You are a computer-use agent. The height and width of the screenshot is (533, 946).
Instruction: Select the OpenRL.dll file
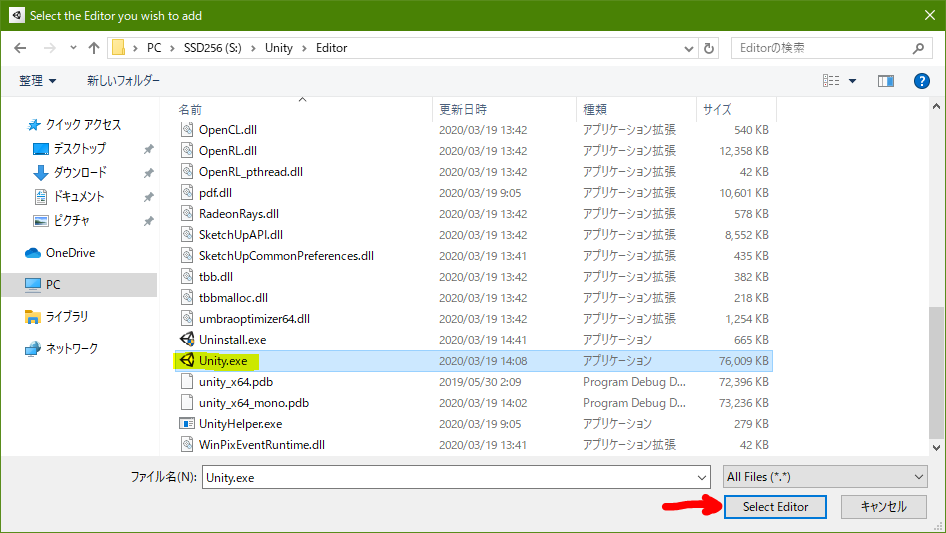pos(227,151)
